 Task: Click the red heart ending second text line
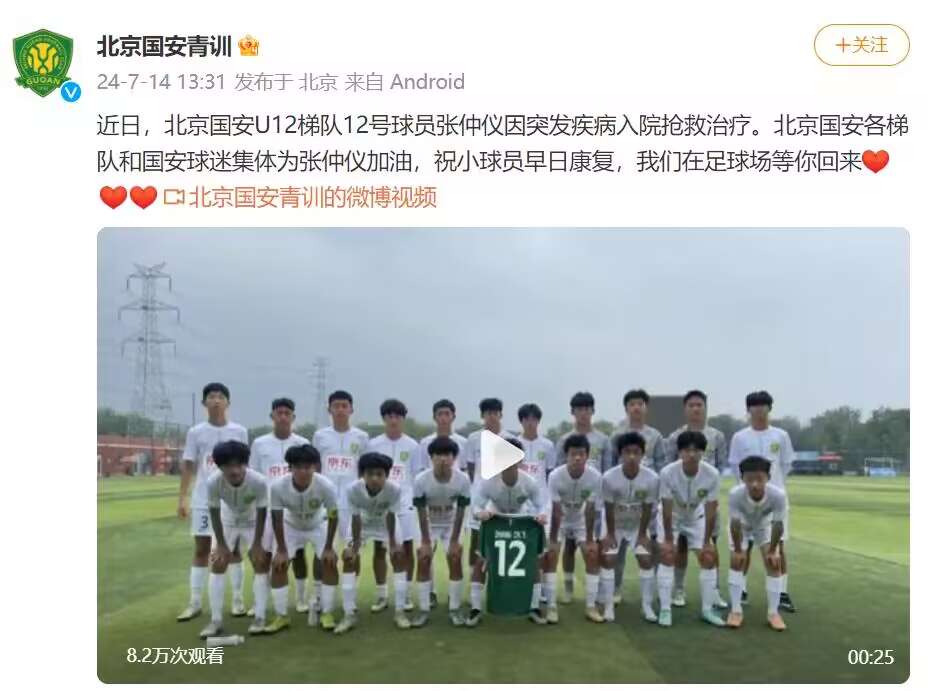coord(876,162)
